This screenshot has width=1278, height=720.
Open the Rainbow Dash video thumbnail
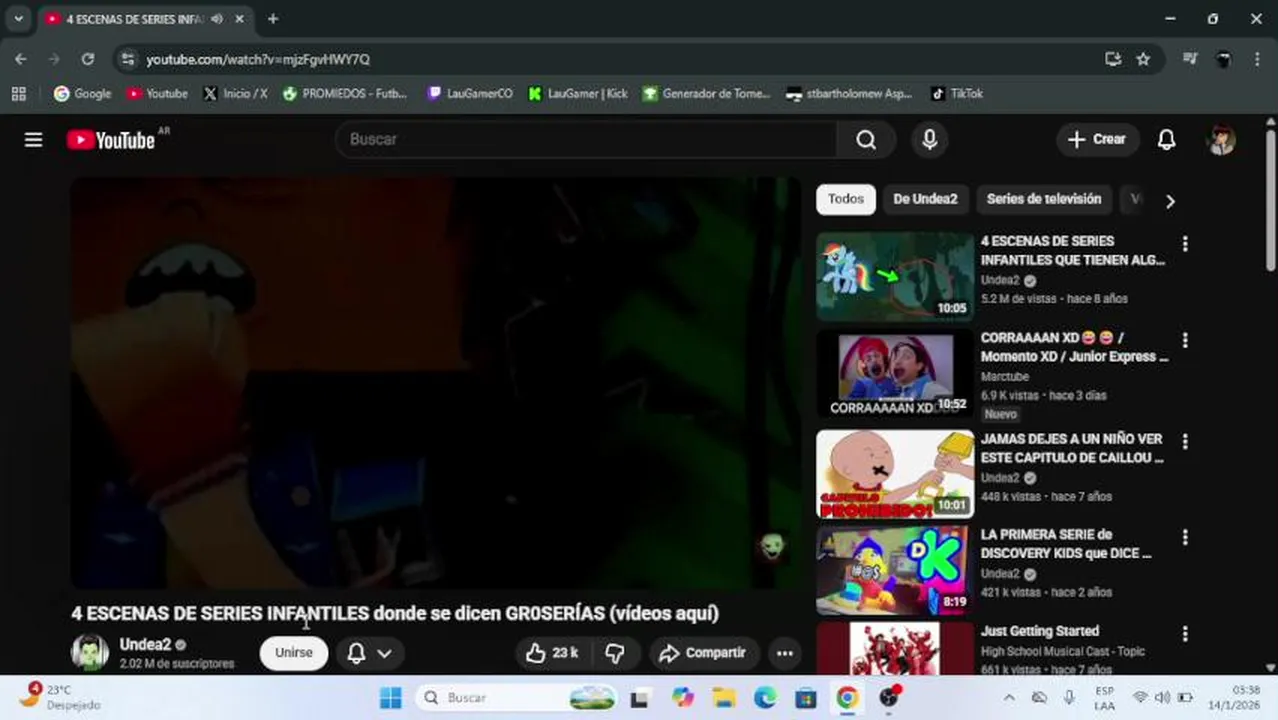pyautogui.click(x=895, y=277)
